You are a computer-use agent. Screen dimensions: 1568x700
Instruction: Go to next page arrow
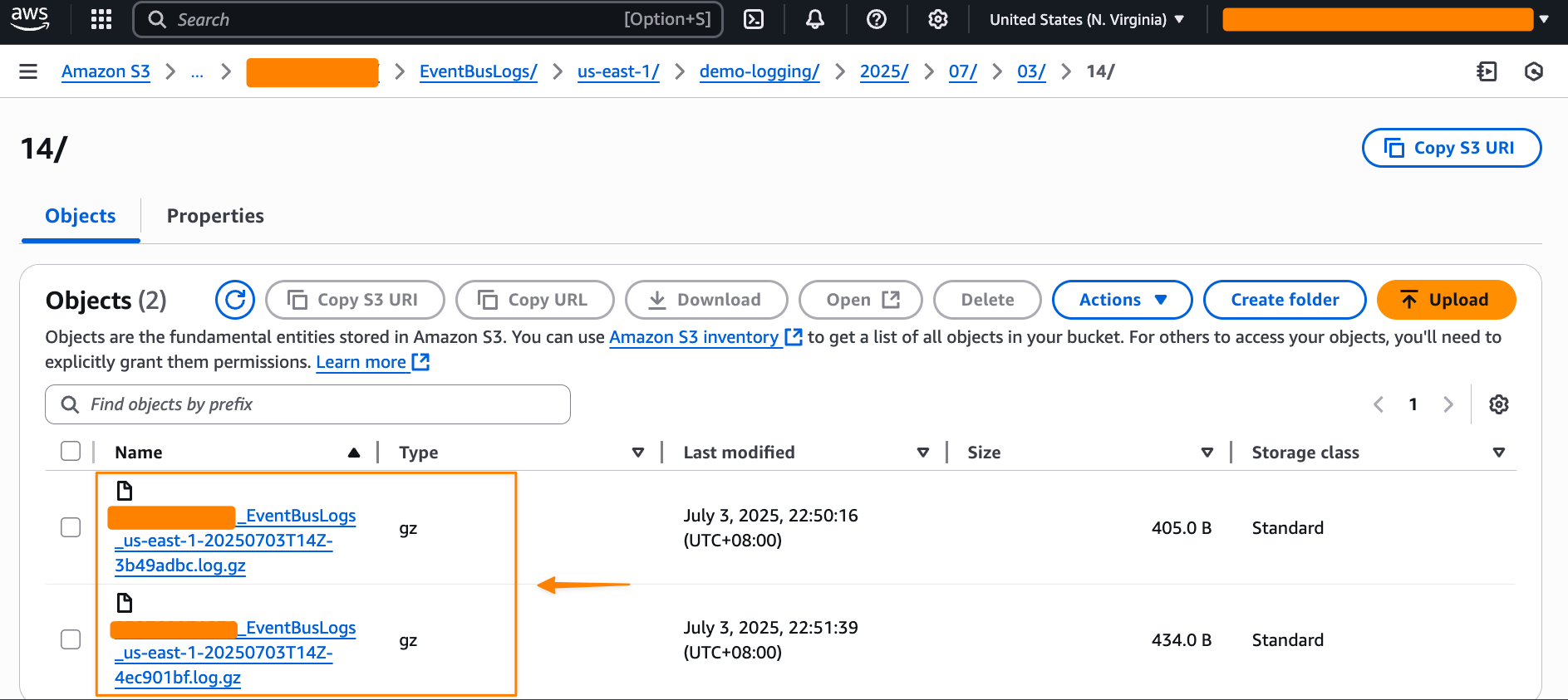tap(1448, 404)
